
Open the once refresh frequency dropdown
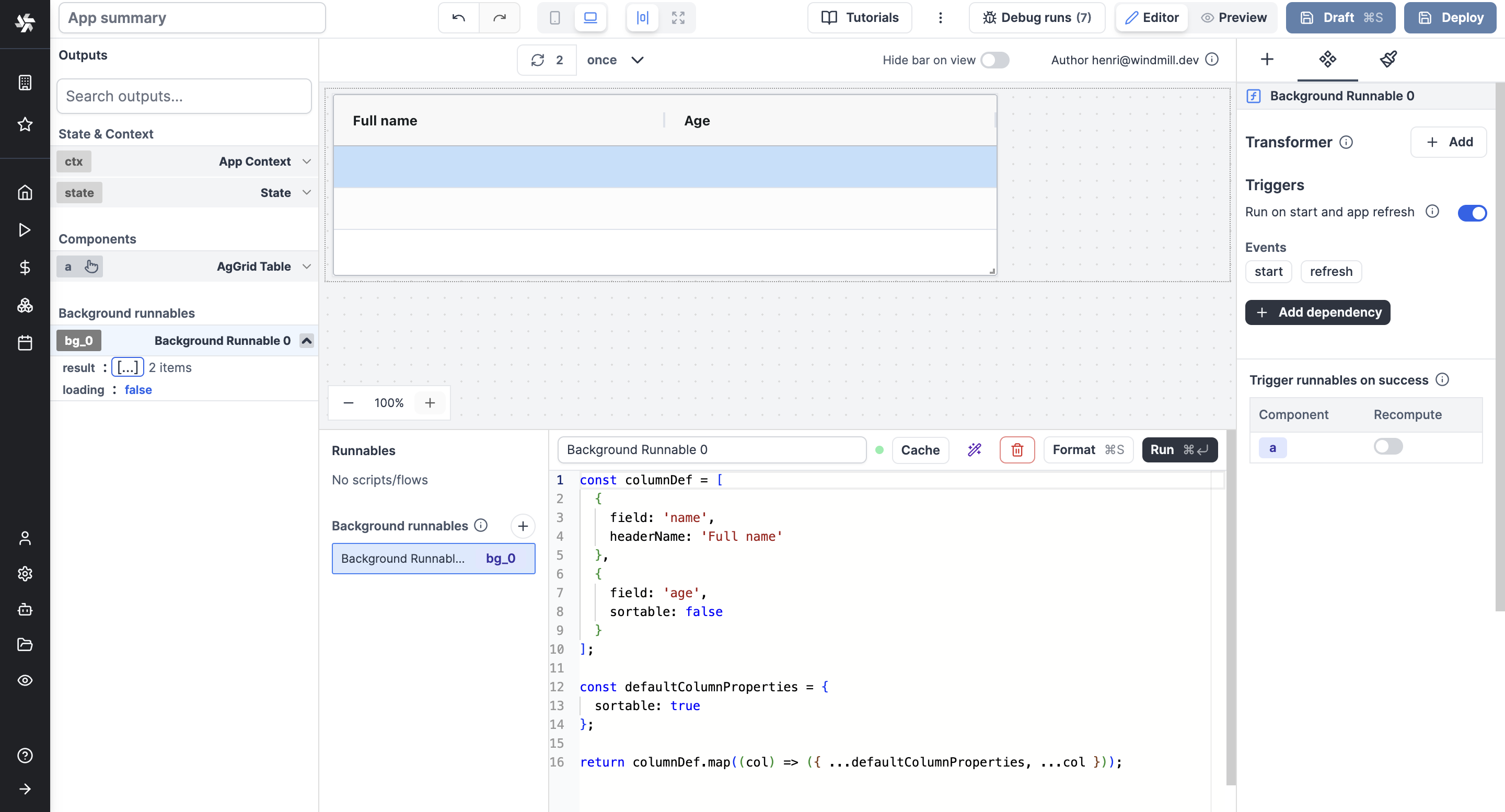pyautogui.click(x=616, y=60)
